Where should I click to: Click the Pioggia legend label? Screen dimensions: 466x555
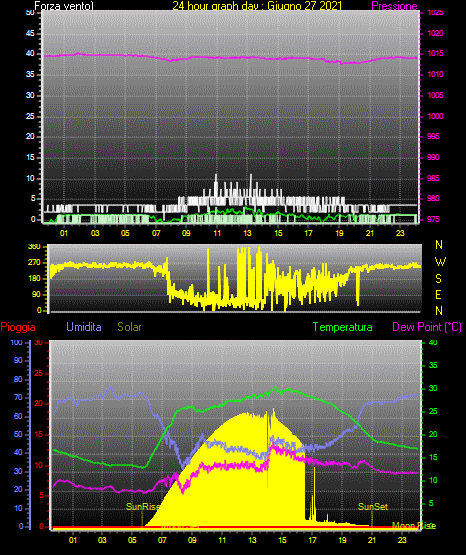coord(18,327)
